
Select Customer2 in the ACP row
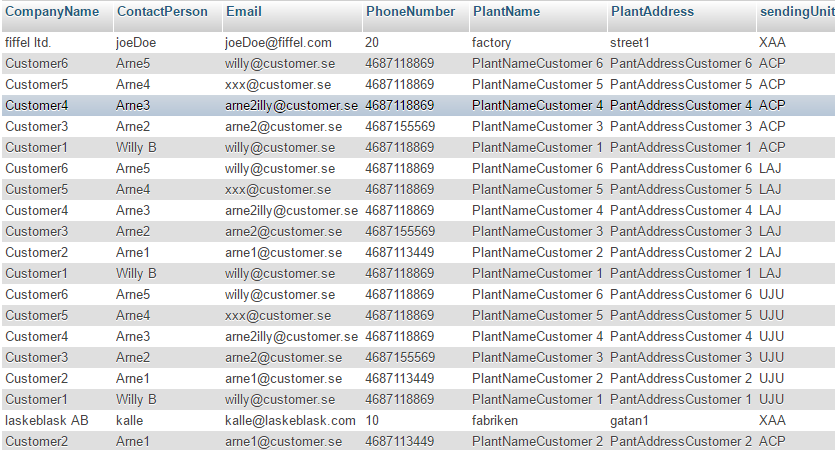coord(37,441)
